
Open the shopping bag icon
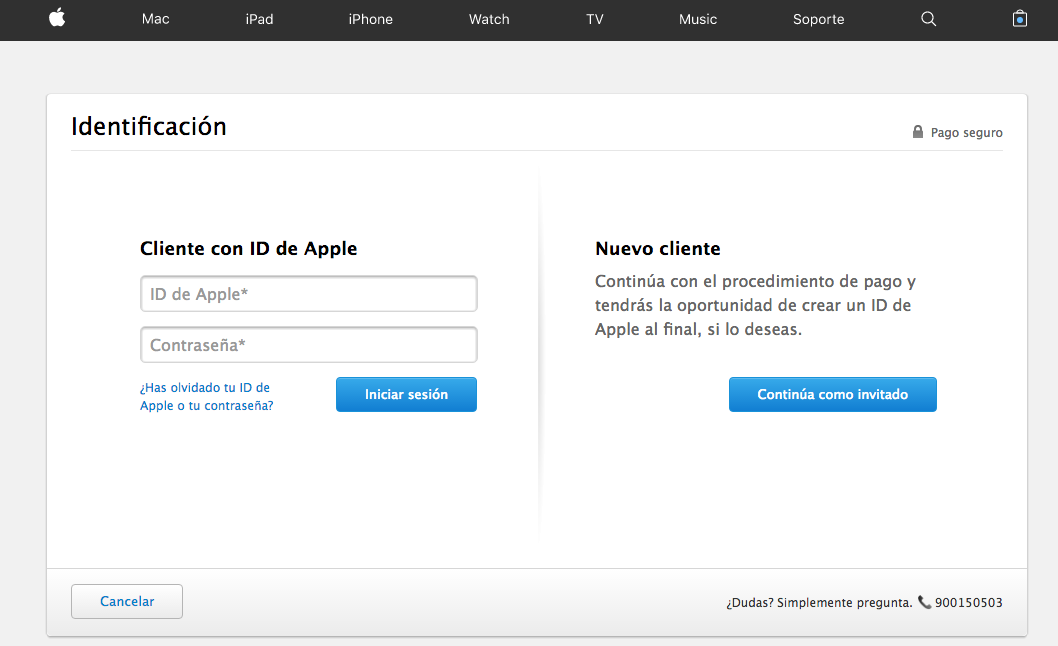coord(1019,19)
